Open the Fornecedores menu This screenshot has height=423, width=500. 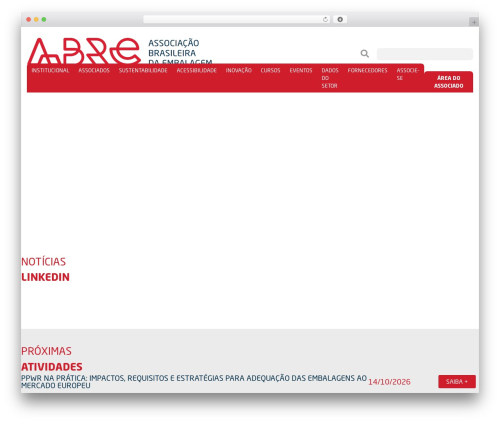(367, 70)
